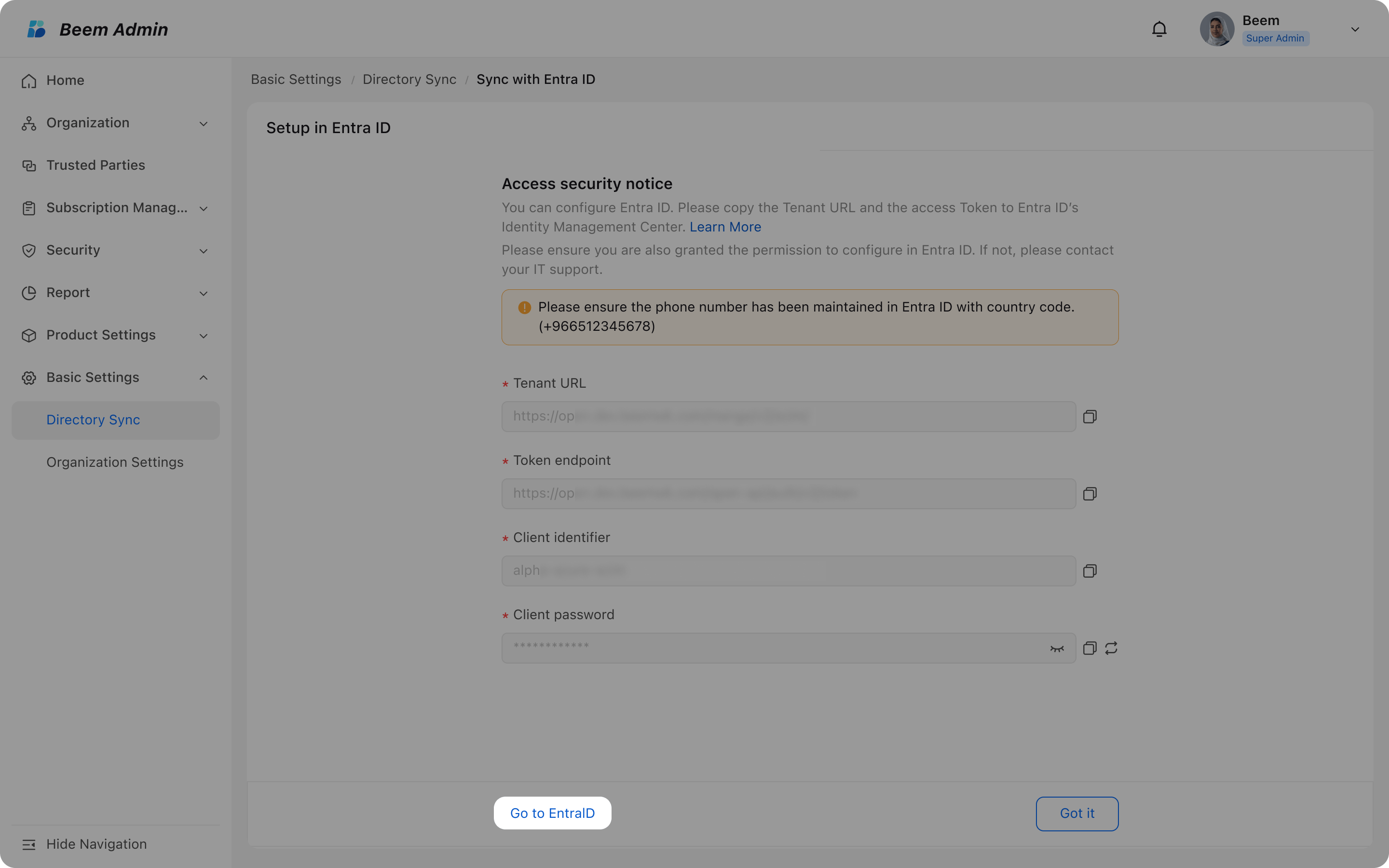Image resolution: width=1389 pixels, height=868 pixels.
Task: Expand the Security menu chevron
Action: tap(203, 251)
